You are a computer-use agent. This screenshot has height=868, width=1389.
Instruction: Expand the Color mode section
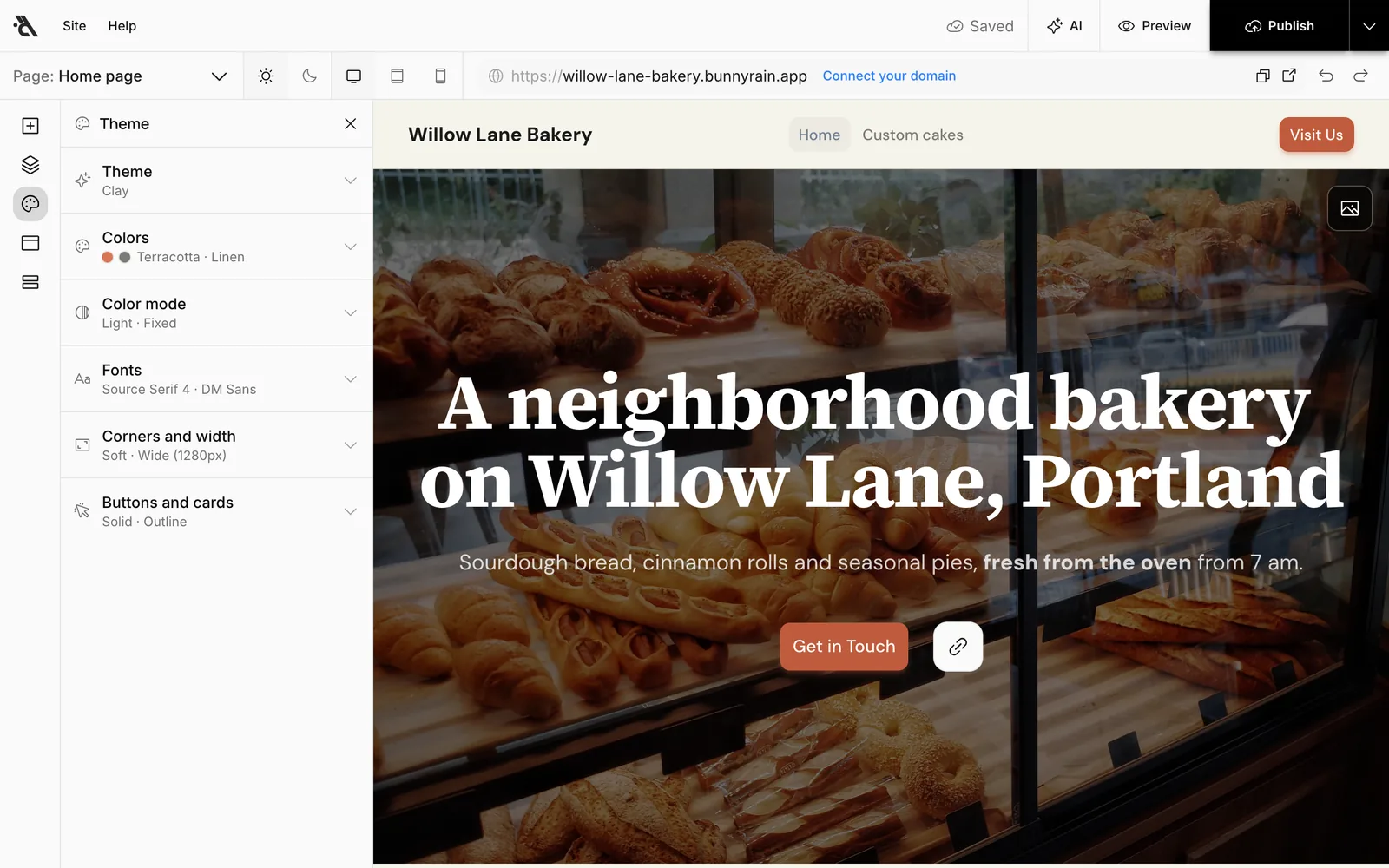click(216, 312)
